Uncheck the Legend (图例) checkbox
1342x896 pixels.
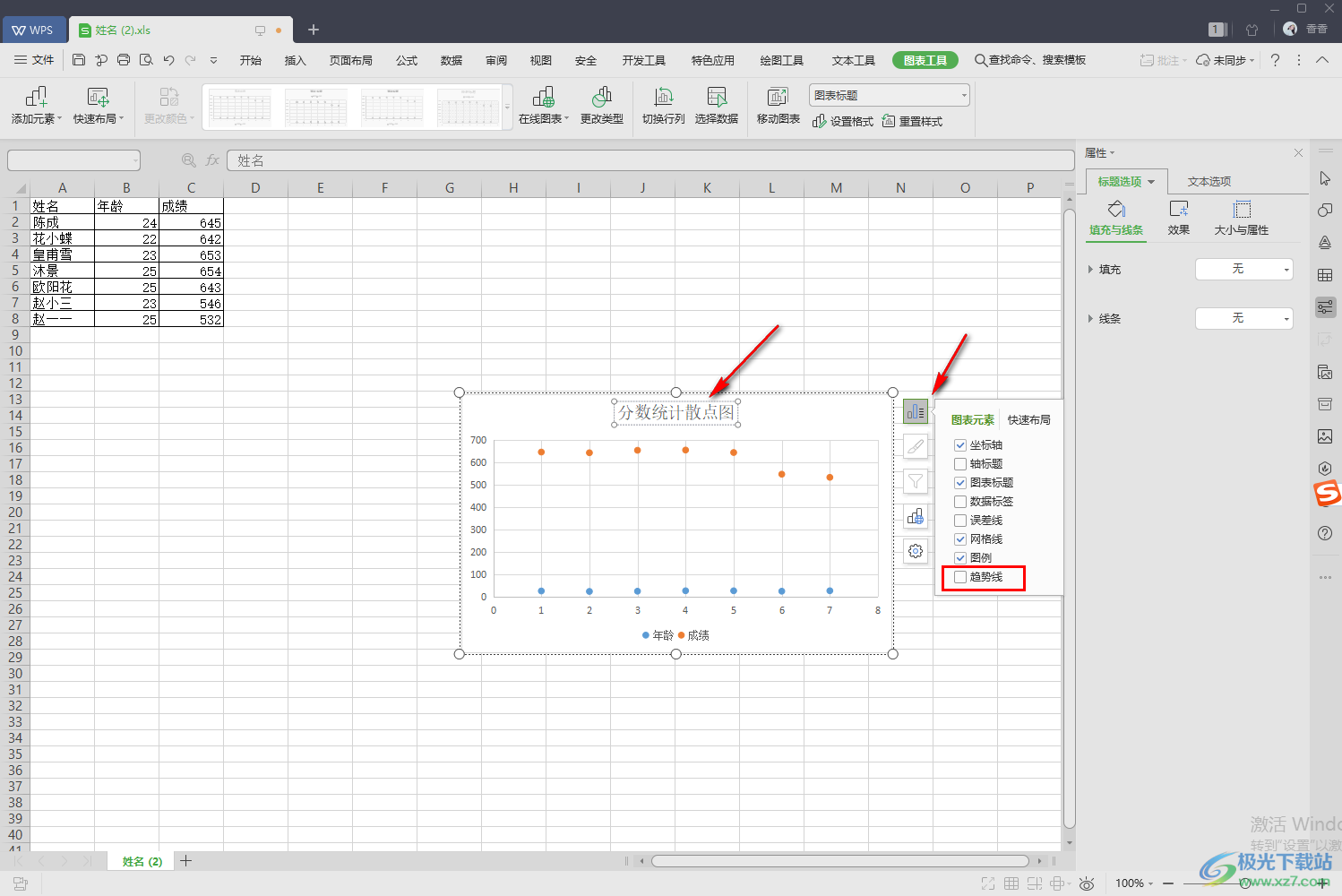point(960,558)
